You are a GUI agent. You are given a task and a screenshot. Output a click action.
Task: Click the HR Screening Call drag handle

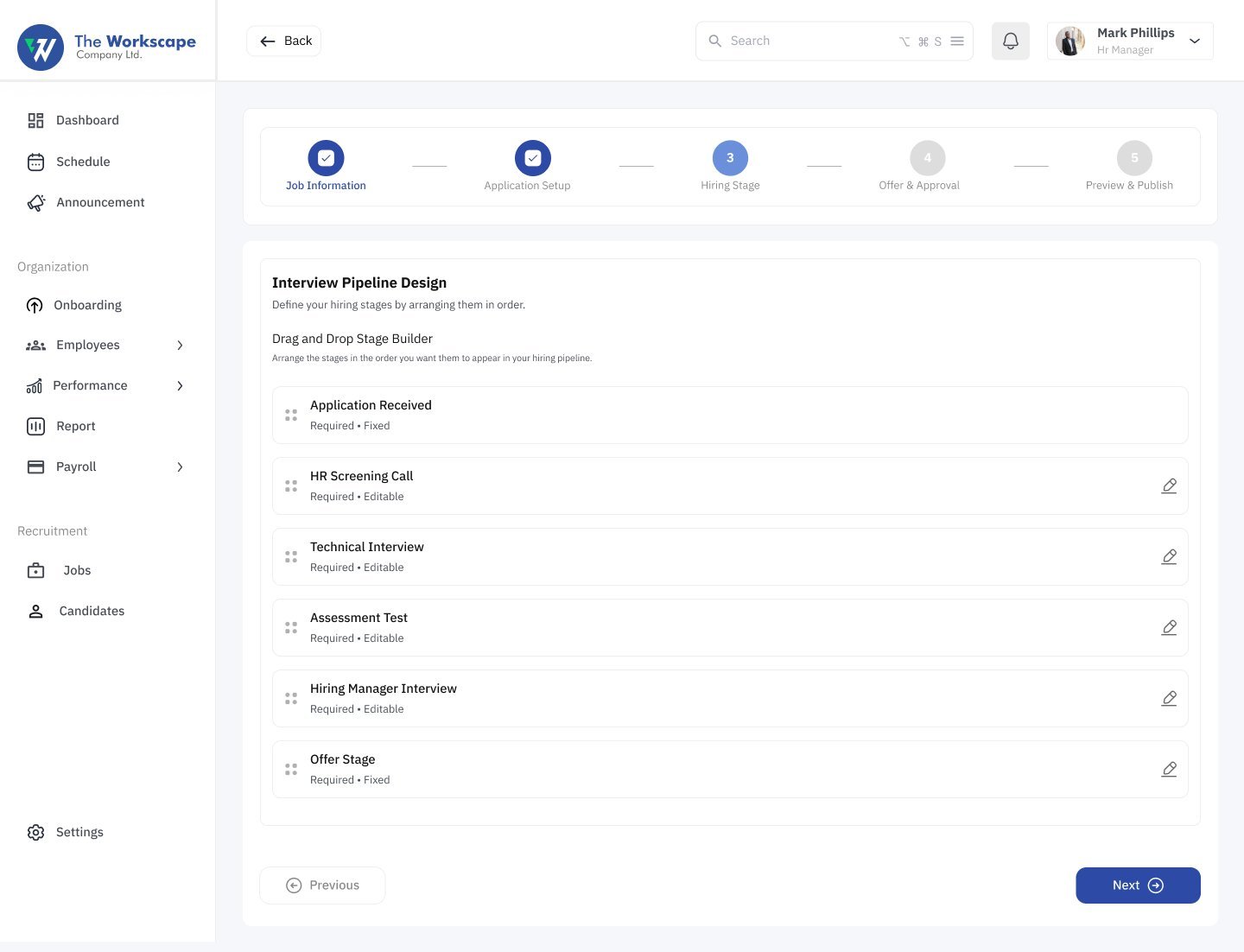click(x=291, y=486)
